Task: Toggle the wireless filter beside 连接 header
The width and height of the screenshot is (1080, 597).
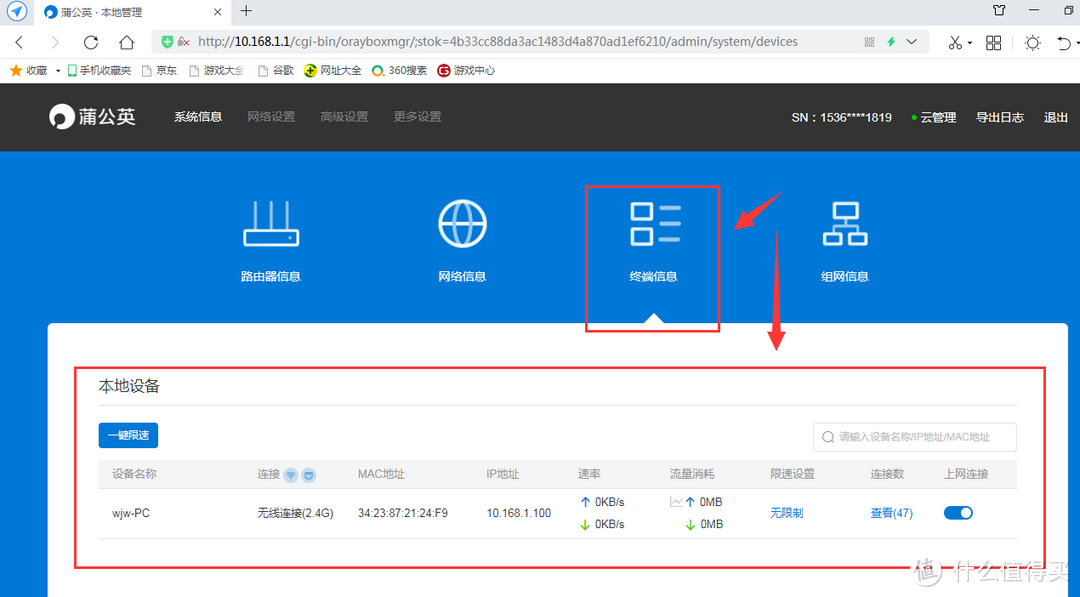Action: [290, 473]
